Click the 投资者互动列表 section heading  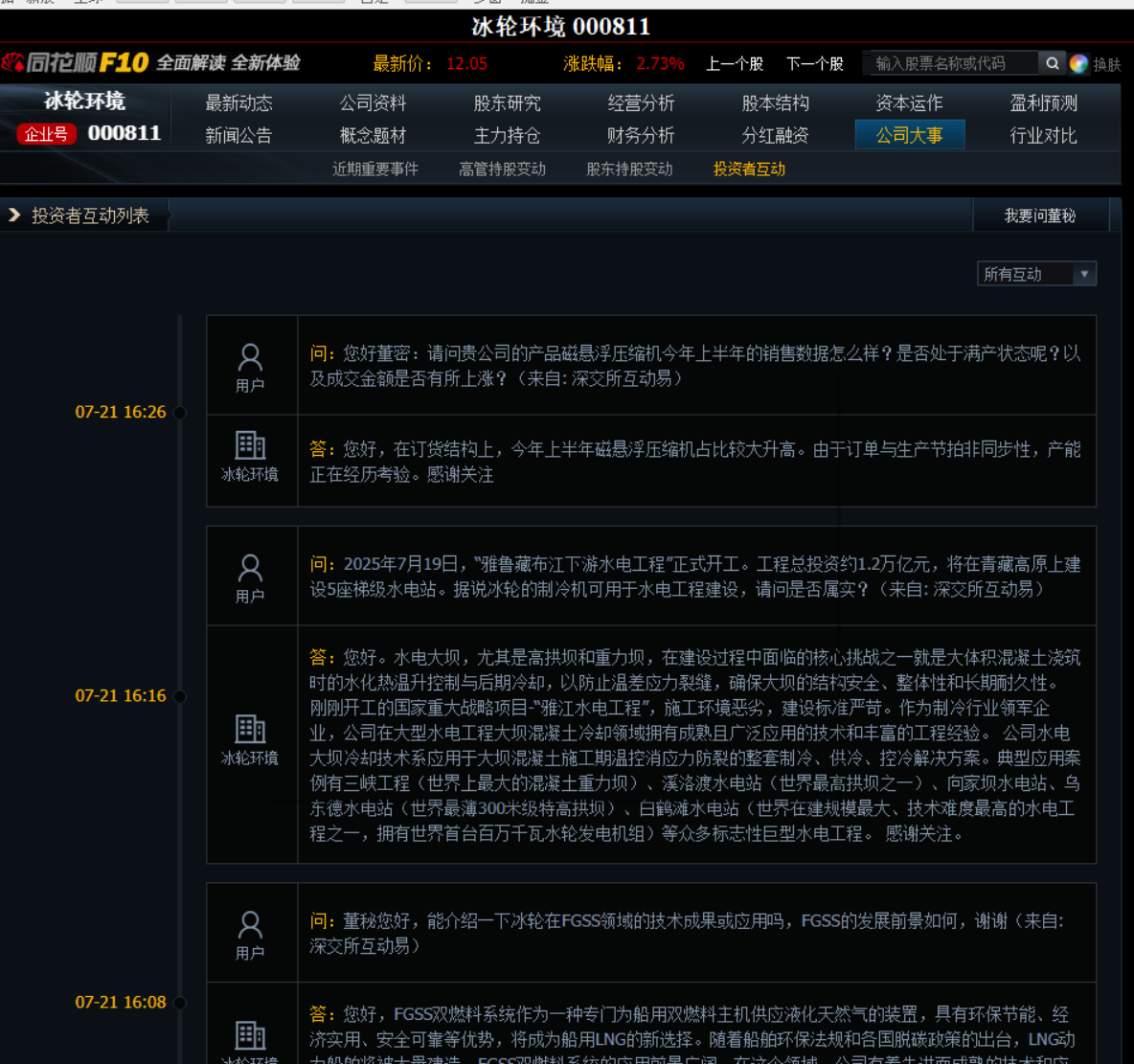tap(90, 215)
